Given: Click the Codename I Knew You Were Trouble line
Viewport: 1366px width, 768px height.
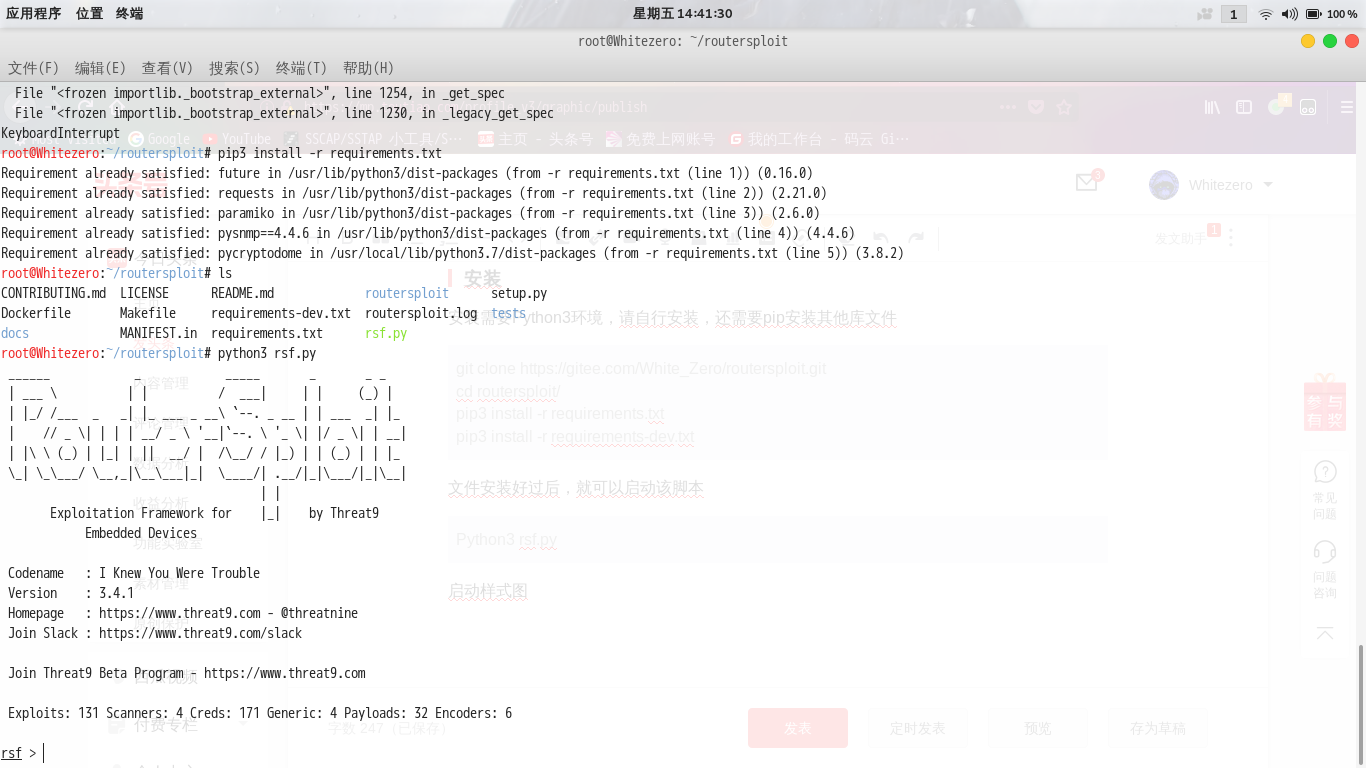Looking at the screenshot, I should point(134,573).
